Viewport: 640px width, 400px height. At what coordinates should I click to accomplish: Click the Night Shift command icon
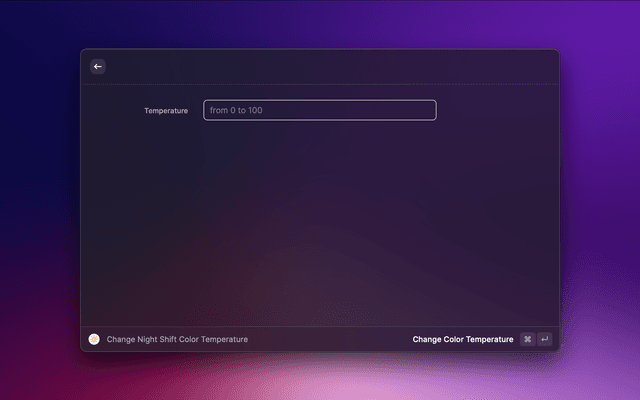(x=94, y=339)
